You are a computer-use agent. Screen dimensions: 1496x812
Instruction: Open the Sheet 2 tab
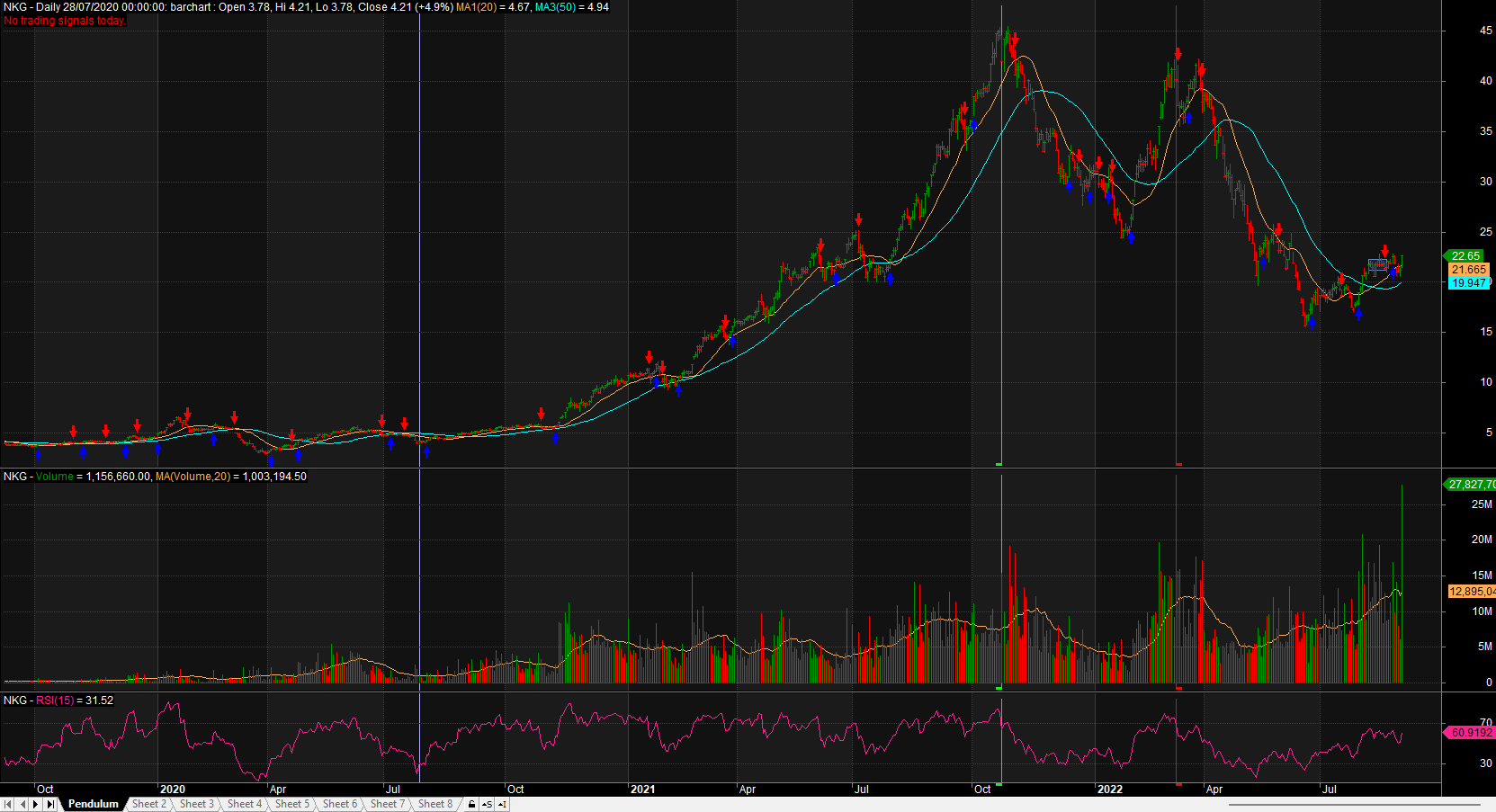[148, 804]
